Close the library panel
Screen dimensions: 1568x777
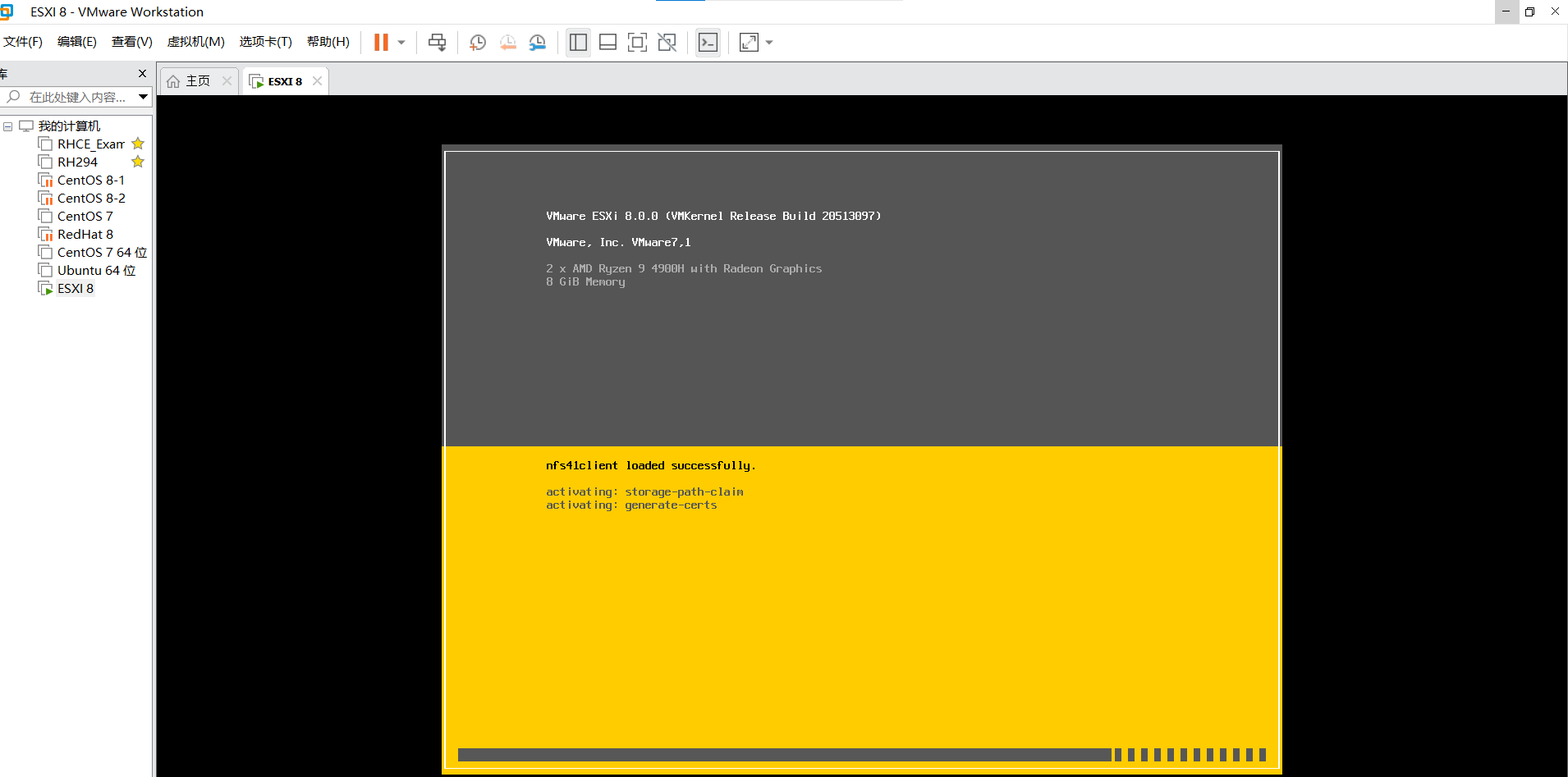tap(142, 74)
